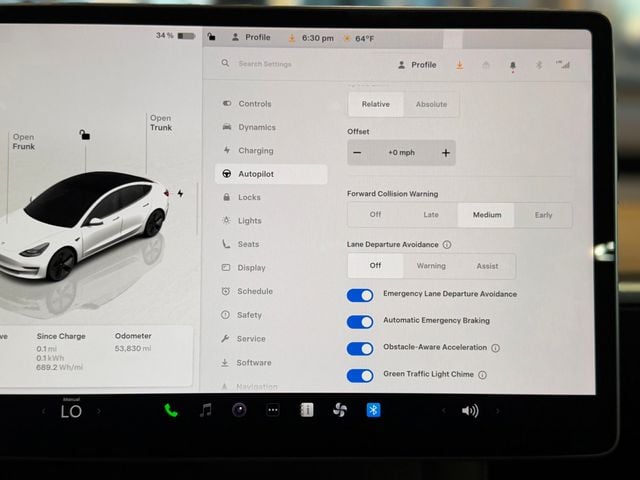Image resolution: width=640 pixels, height=480 pixels.
Task: Lower temperature with left chevron by LO
Action: (x=44, y=411)
